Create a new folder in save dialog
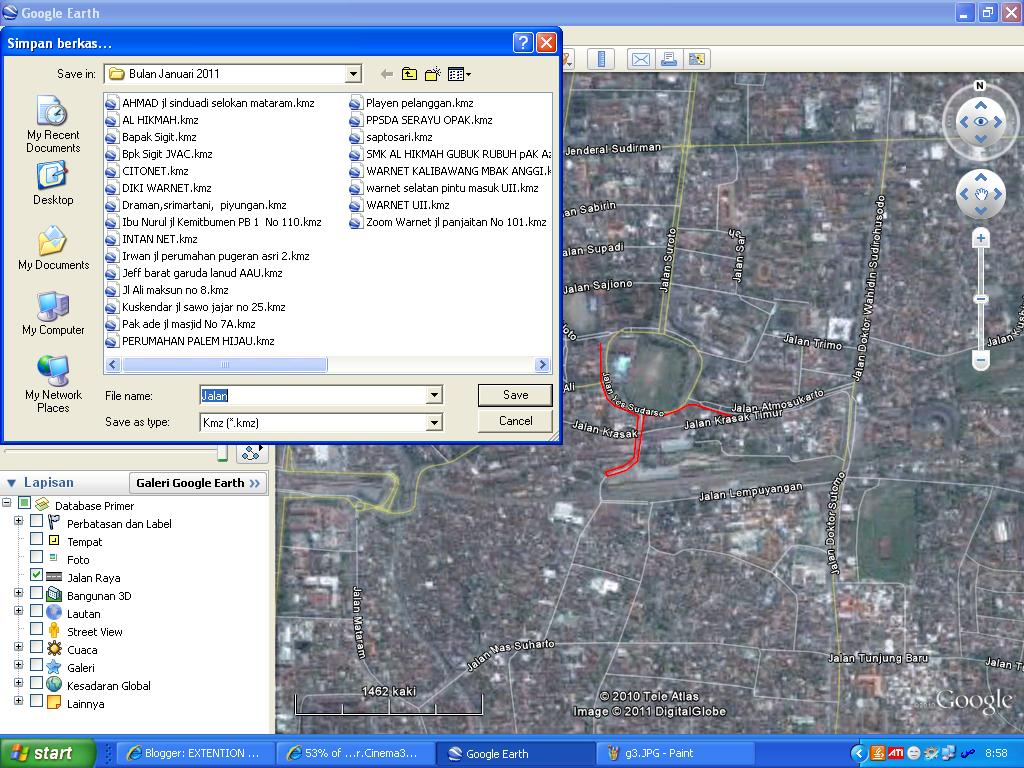 432,74
